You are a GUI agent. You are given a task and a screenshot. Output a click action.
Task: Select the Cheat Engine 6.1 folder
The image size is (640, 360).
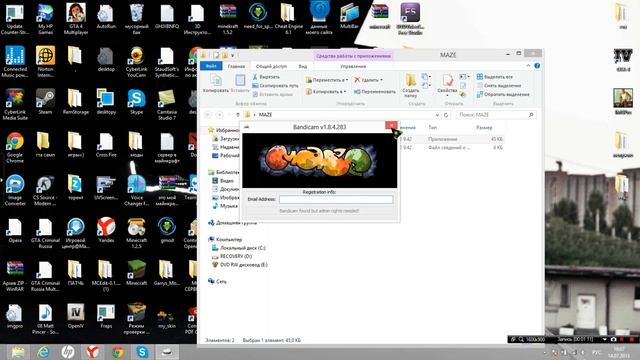point(289,18)
